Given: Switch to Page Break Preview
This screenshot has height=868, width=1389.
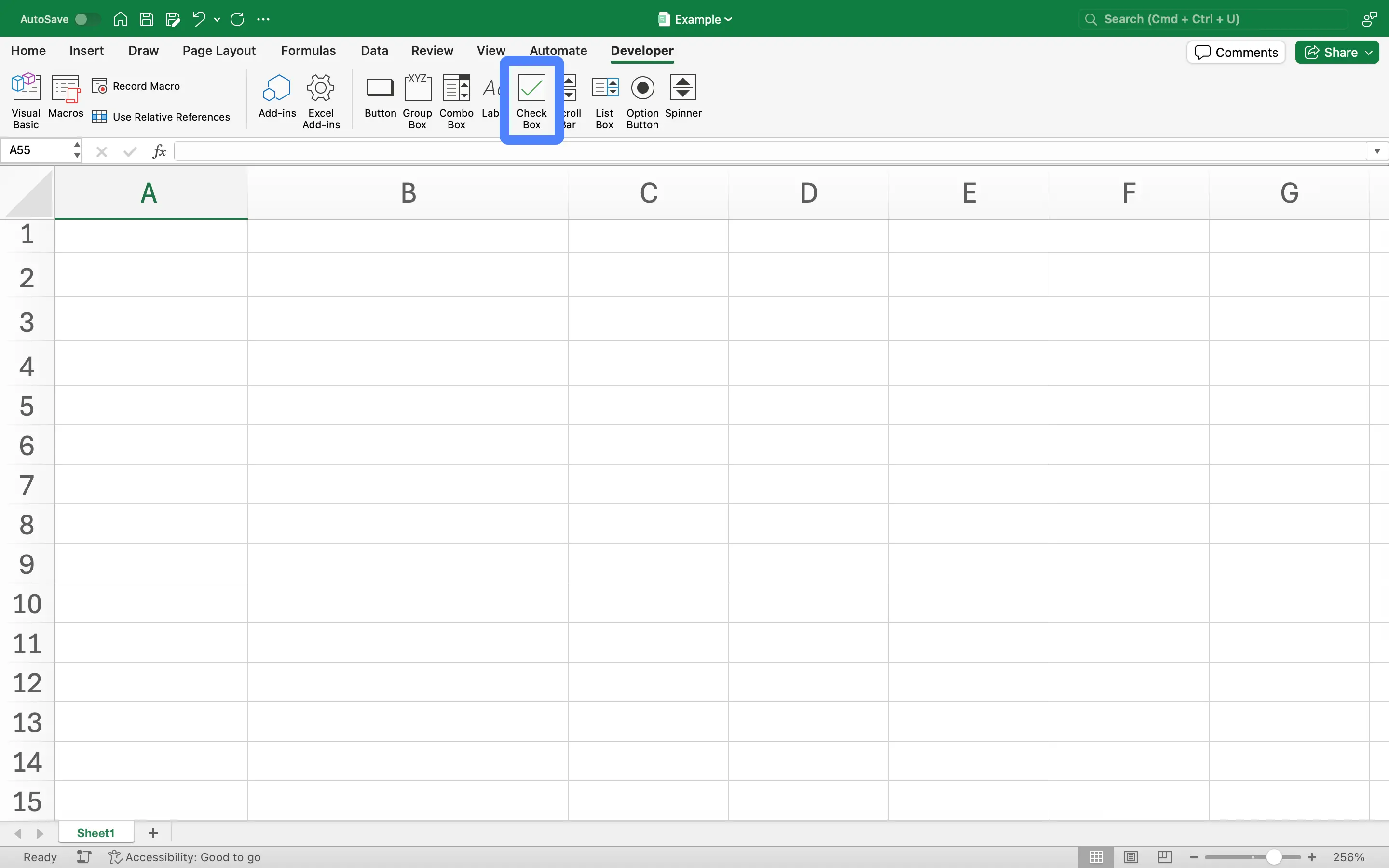Looking at the screenshot, I should click(1165, 857).
